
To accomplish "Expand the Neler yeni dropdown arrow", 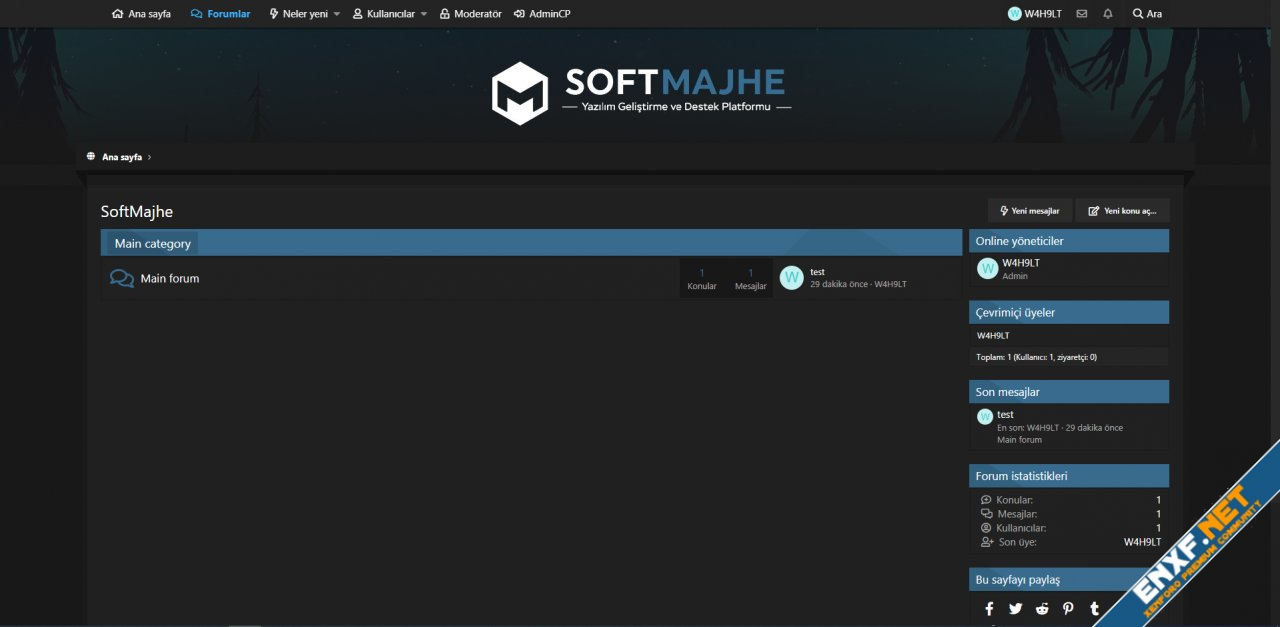I will click(336, 14).
